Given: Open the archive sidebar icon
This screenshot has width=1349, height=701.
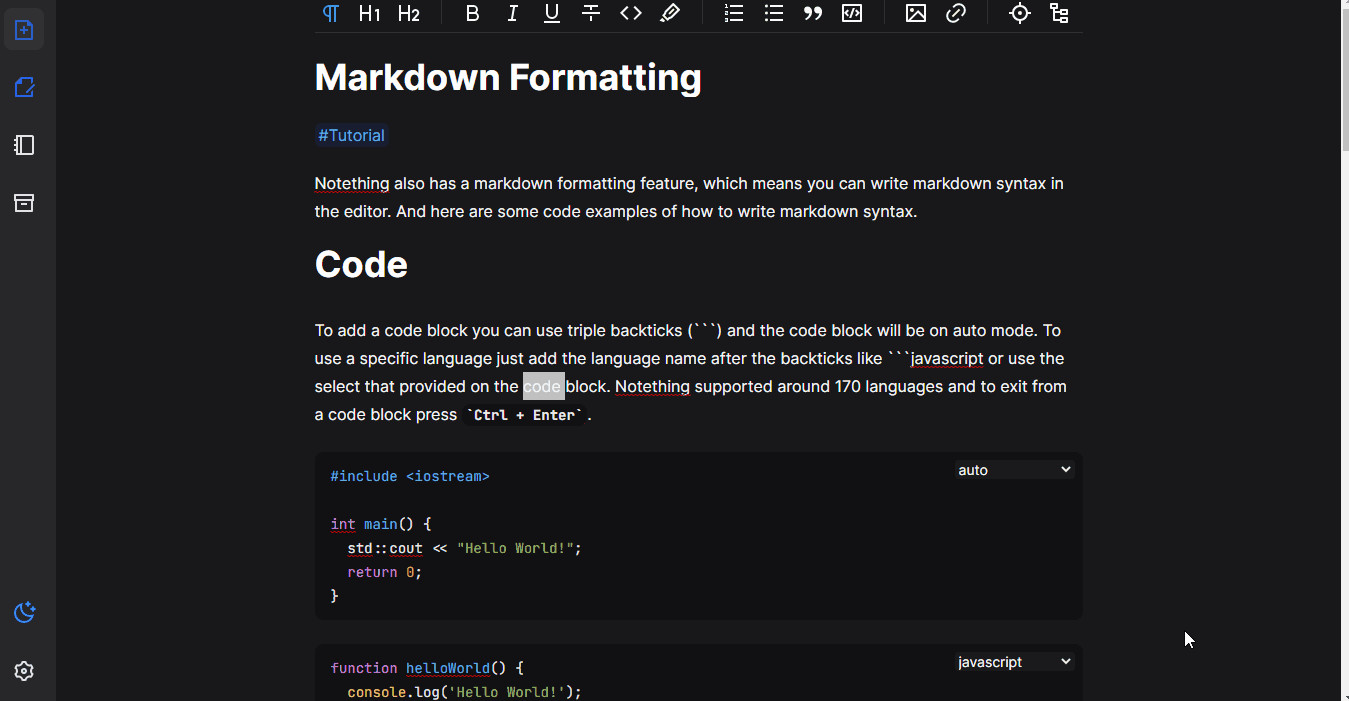Looking at the screenshot, I should [x=24, y=203].
